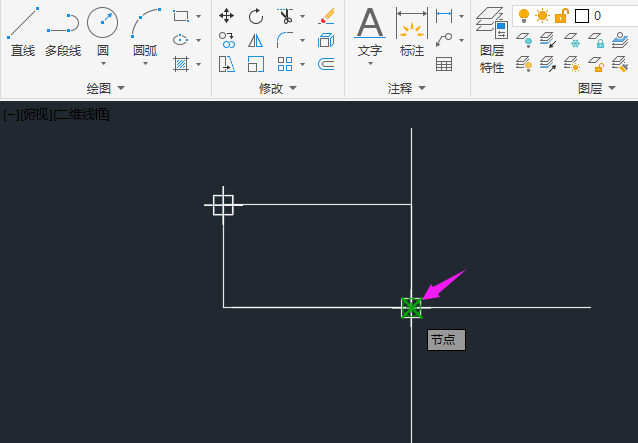Select the Rotate tool
Viewport: 638px width, 443px height.
click(x=256, y=16)
